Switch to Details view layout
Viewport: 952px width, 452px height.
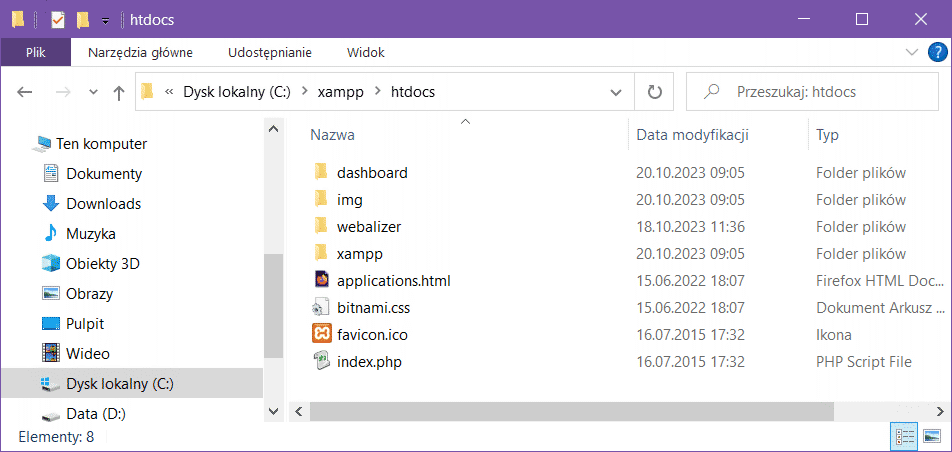[x=905, y=436]
